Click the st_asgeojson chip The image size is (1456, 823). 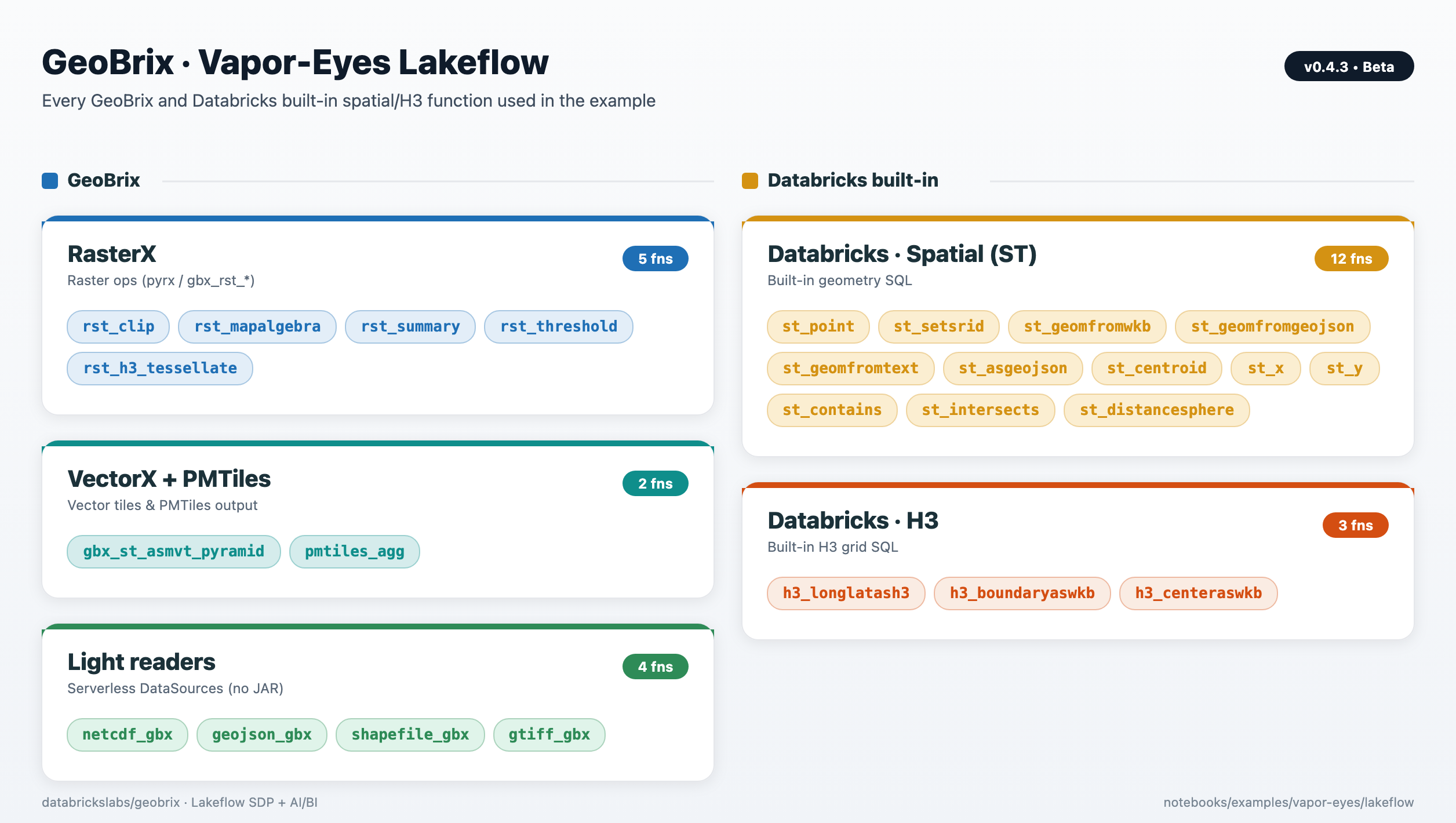1013,369
